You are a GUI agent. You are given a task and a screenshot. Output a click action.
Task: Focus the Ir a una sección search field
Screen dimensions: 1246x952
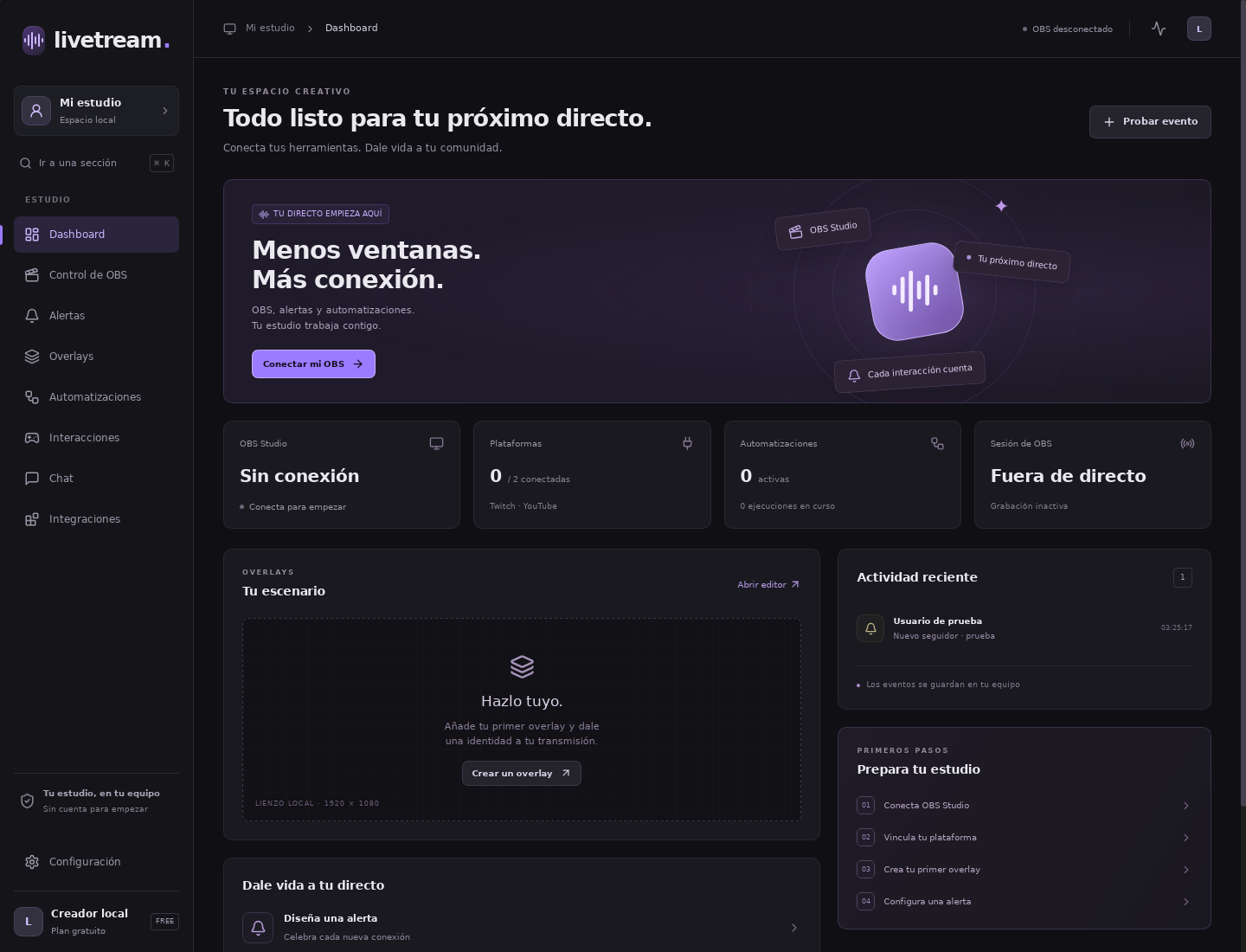(96, 163)
